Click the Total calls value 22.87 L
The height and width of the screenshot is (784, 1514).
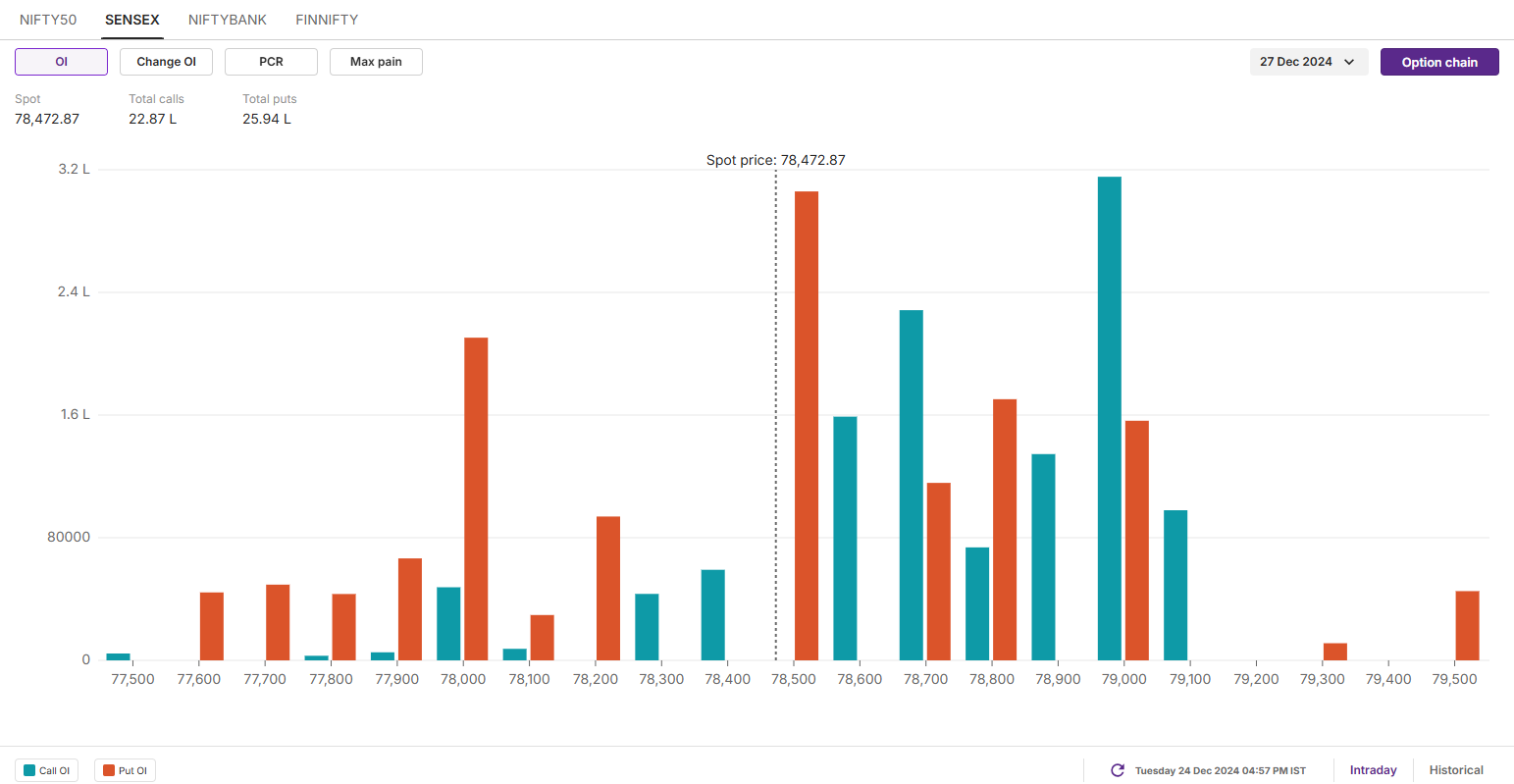point(153,119)
